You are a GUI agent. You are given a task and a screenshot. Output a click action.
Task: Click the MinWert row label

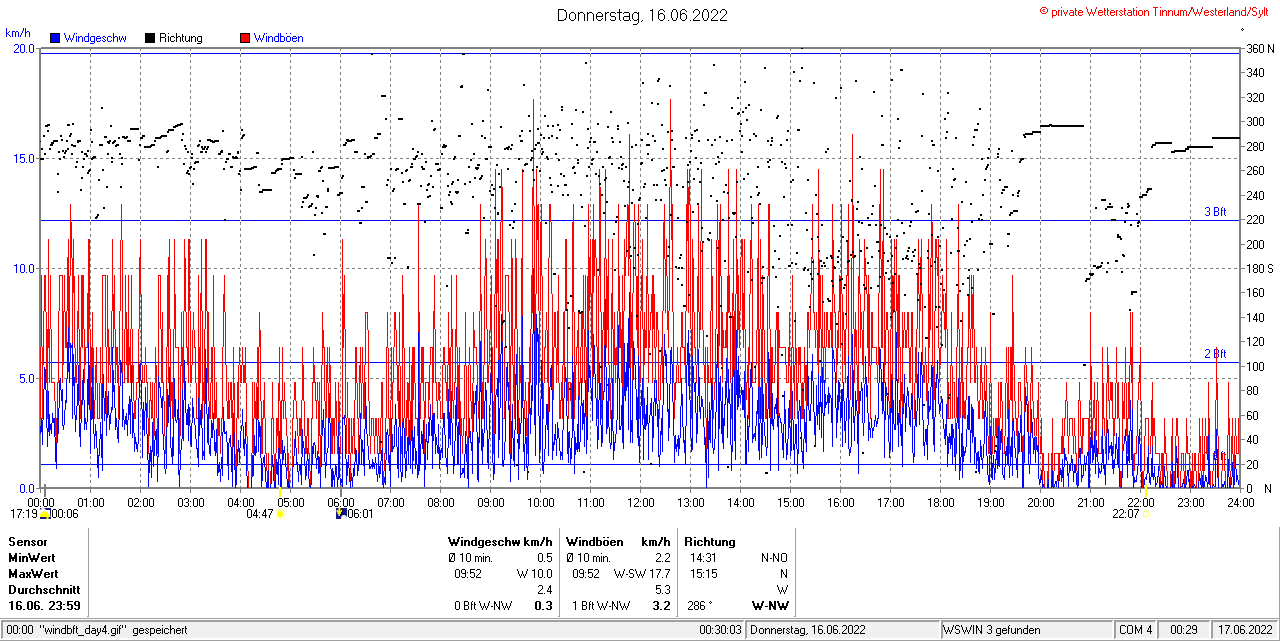(x=32, y=557)
